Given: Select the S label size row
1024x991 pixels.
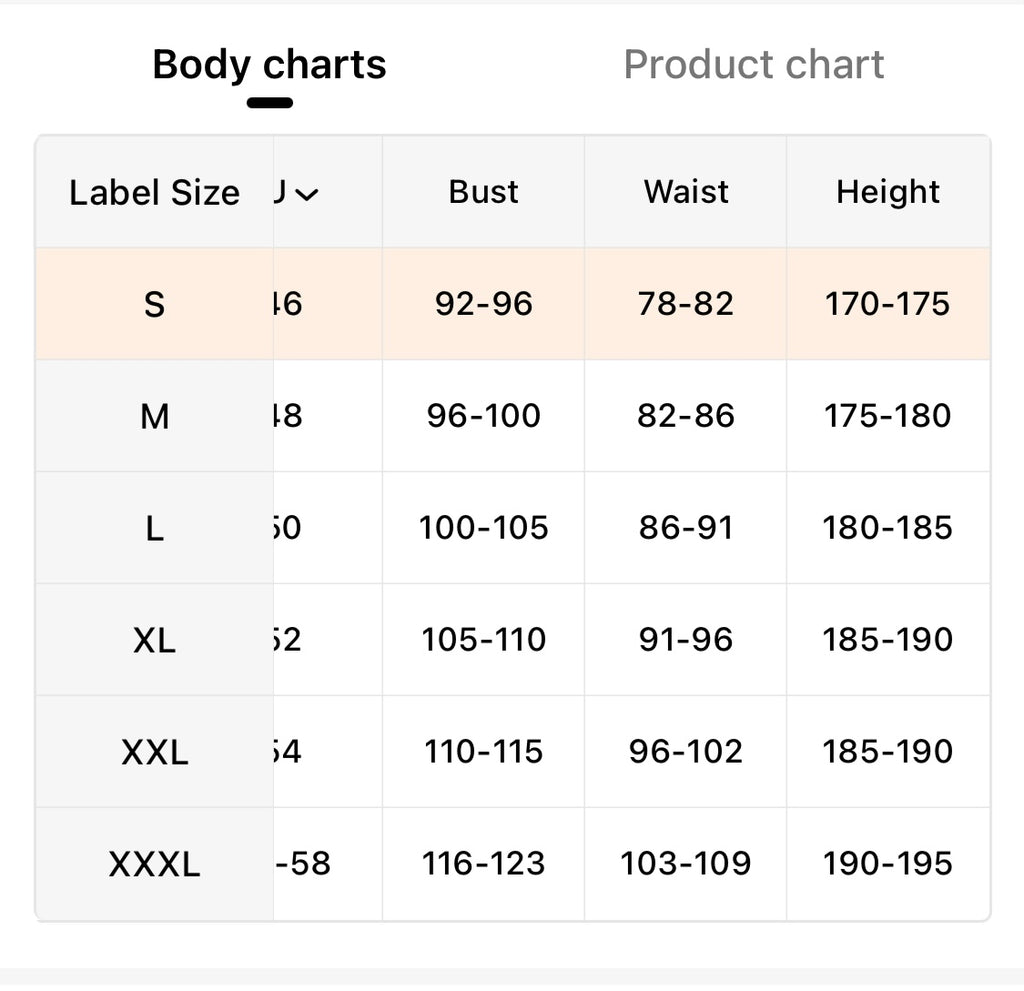Looking at the screenshot, I should (154, 304).
